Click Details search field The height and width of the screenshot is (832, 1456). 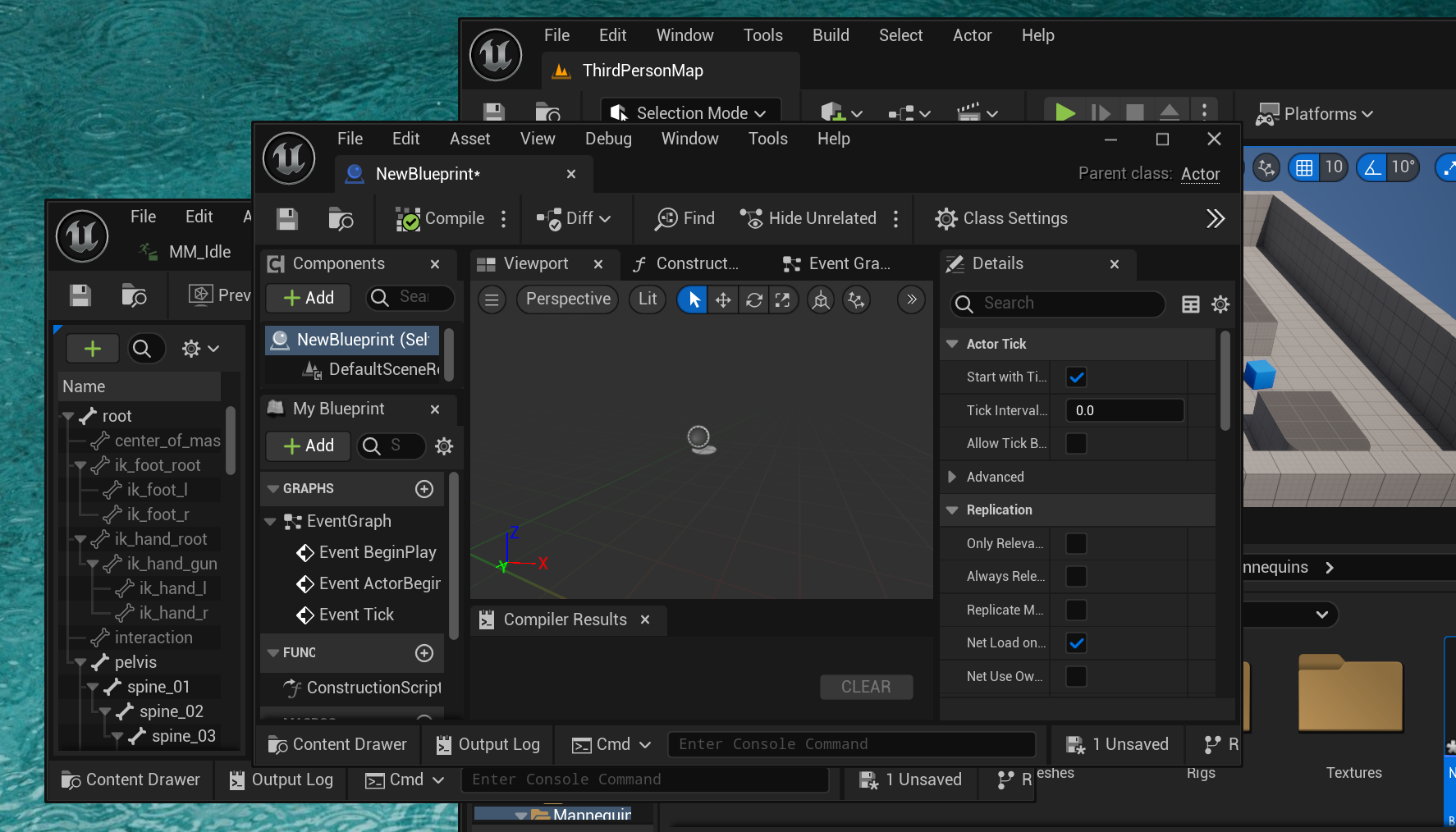[x=1058, y=304]
